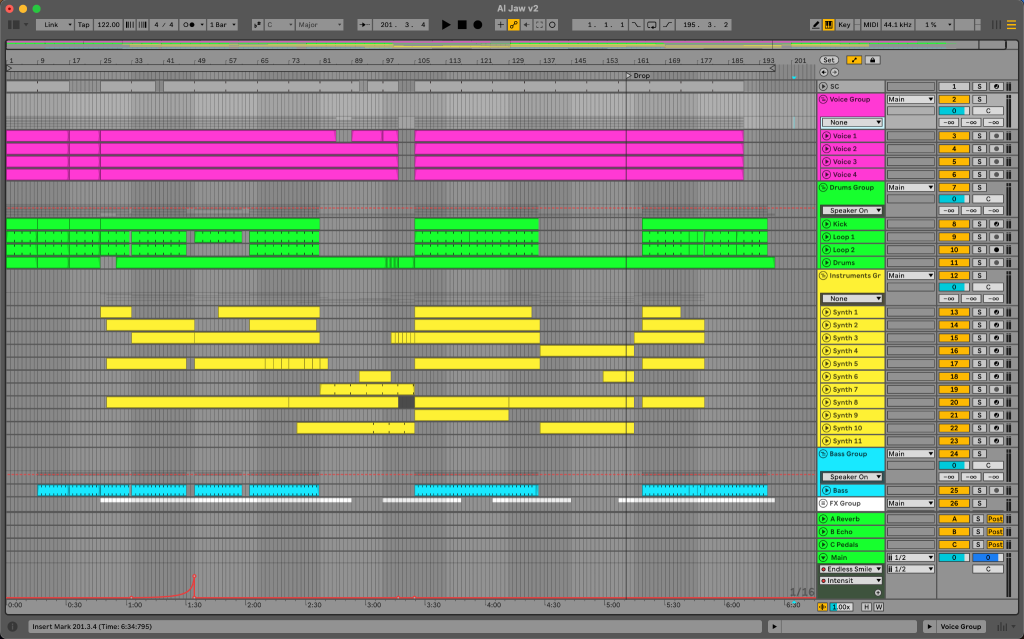Open Drums Group Speaker On dropdown
Image resolution: width=1024 pixels, height=639 pixels.
coord(852,210)
